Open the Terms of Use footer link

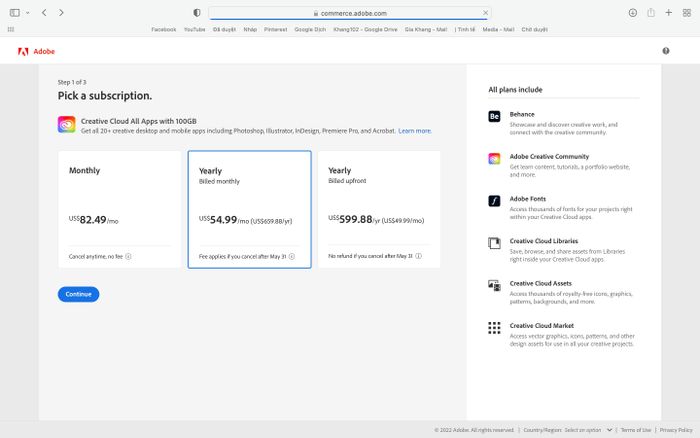[x=636, y=430]
